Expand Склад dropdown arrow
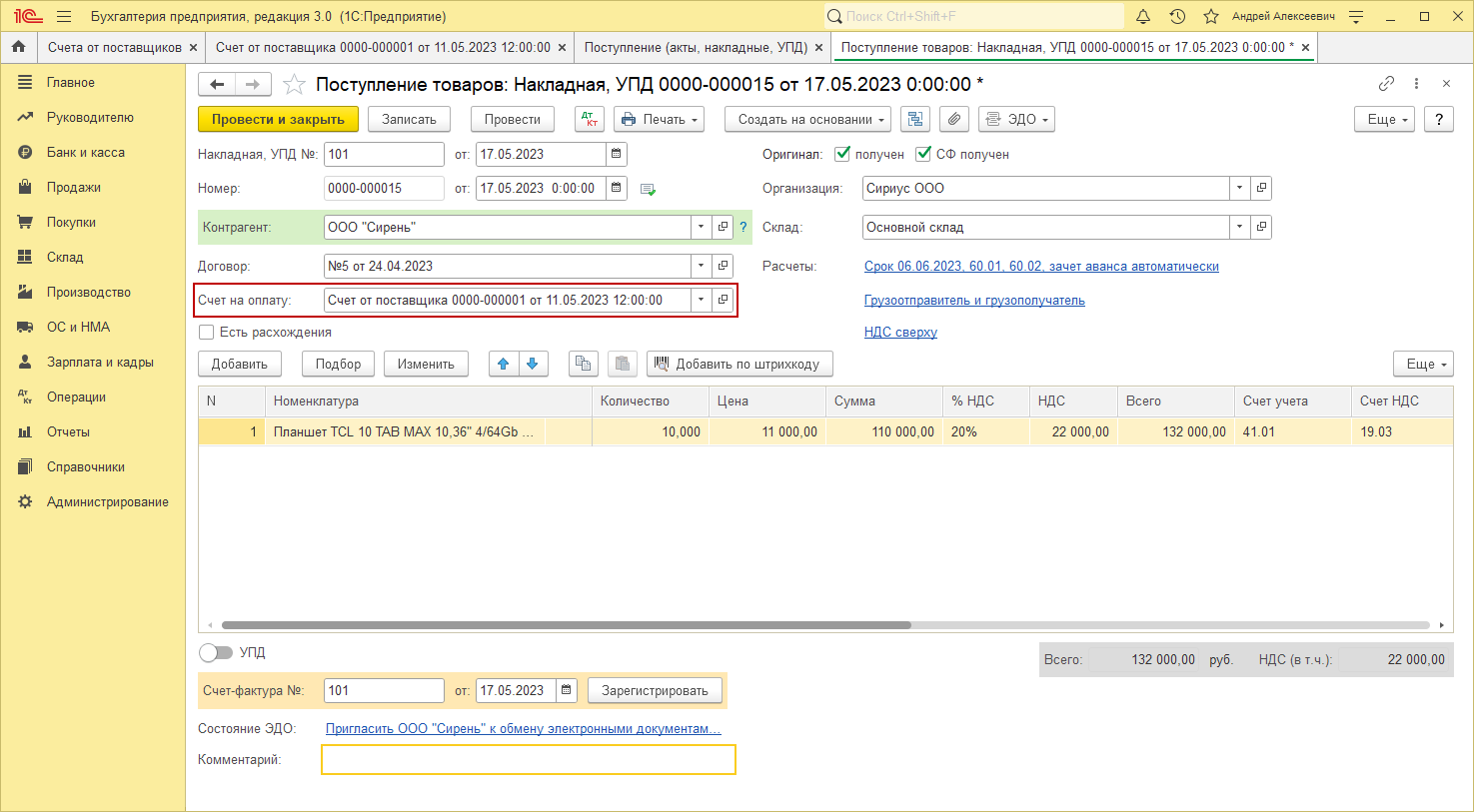This screenshot has width=1474, height=812. pyautogui.click(x=1240, y=227)
